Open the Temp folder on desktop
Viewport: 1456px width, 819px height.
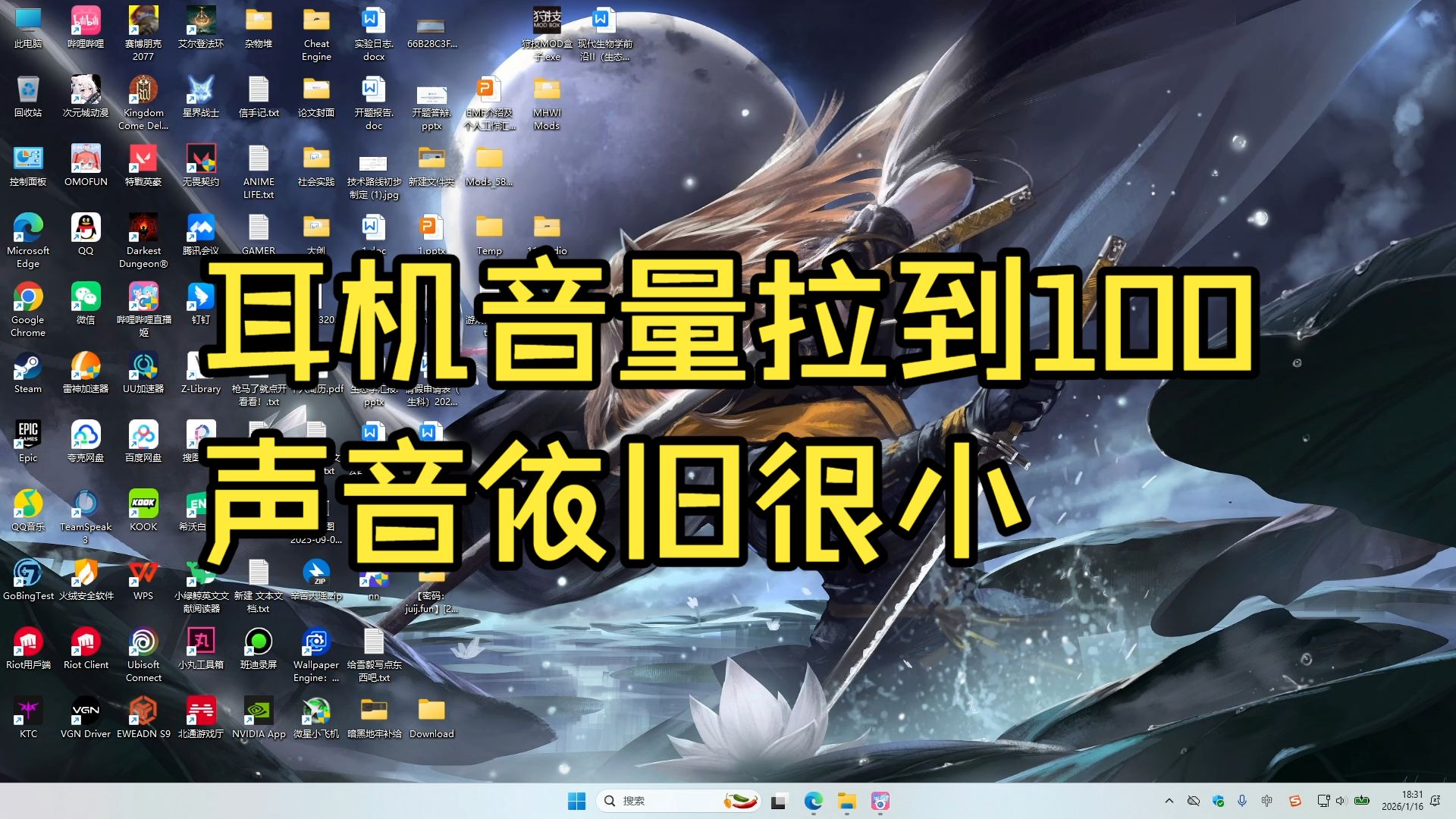click(489, 235)
